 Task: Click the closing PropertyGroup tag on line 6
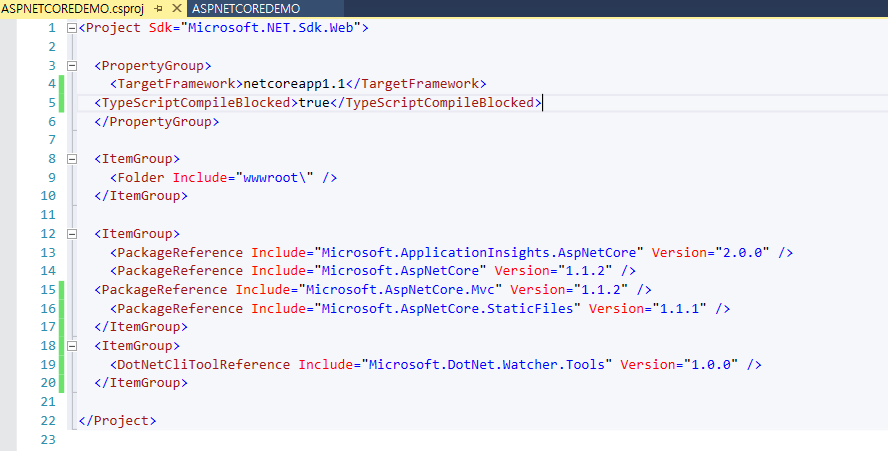[156, 121]
